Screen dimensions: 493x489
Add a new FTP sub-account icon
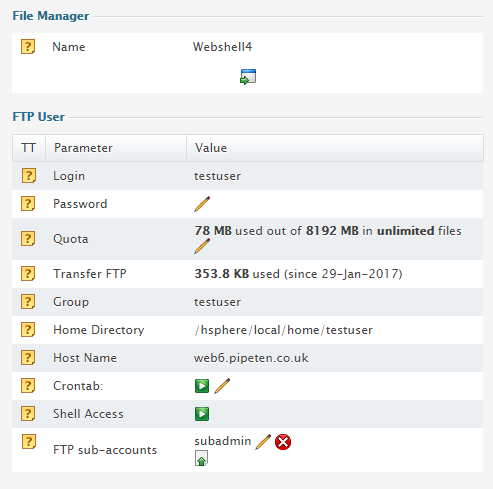[x=201, y=458]
